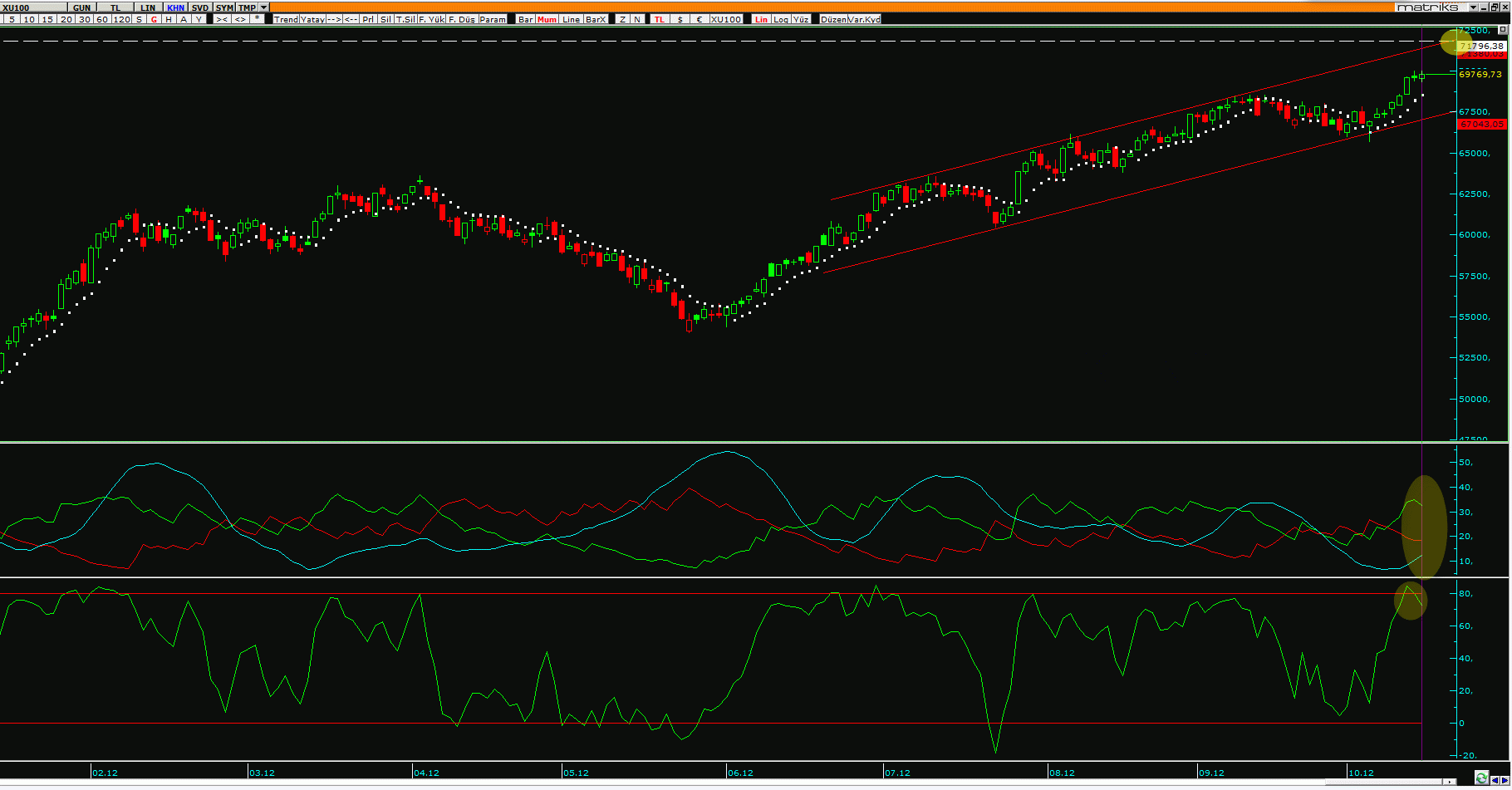1512x790 pixels.
Task: Switch the chart type to Bar
Action: [x=526, y=19]
